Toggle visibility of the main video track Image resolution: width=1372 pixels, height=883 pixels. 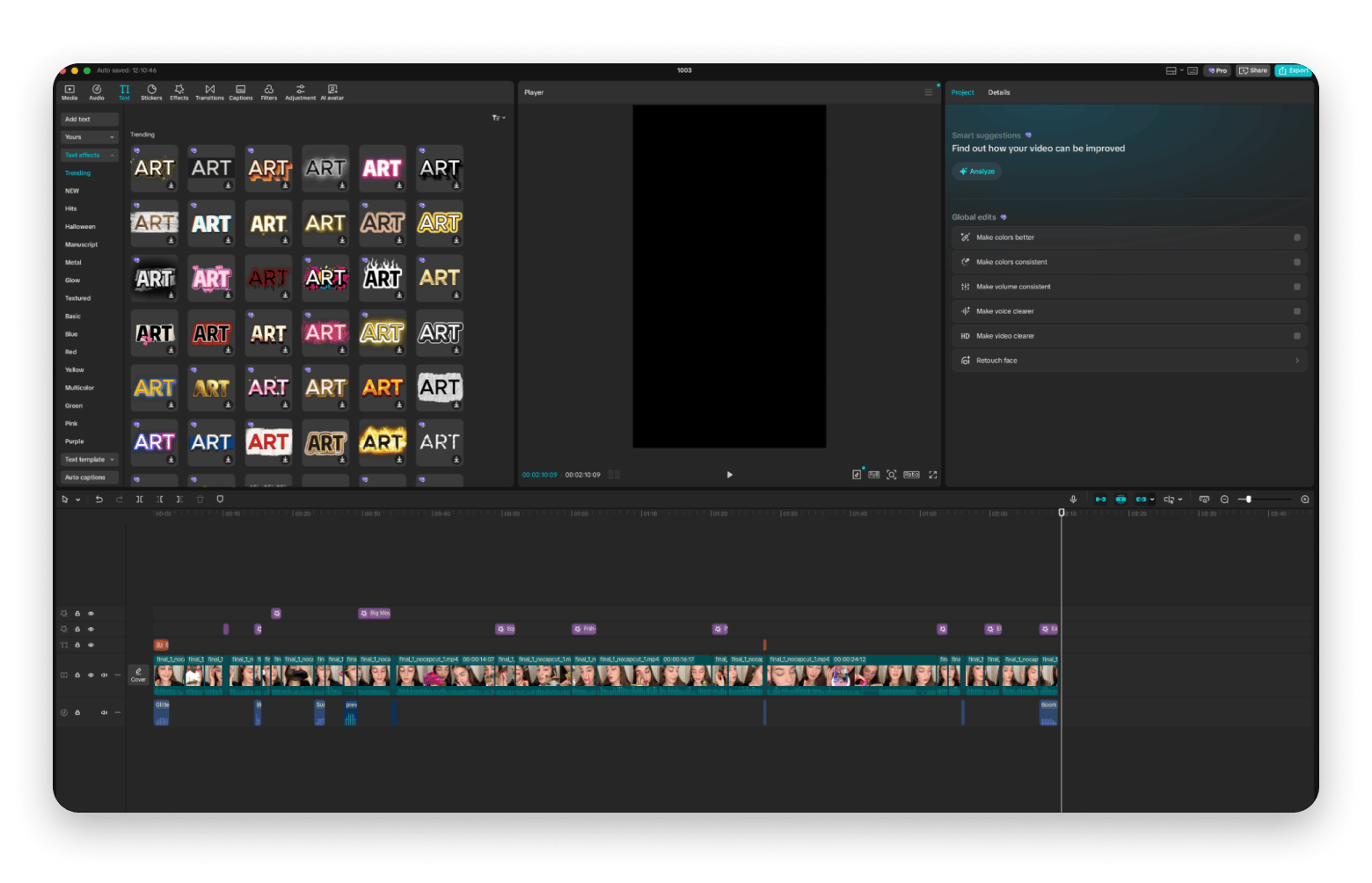coord(90,675)
